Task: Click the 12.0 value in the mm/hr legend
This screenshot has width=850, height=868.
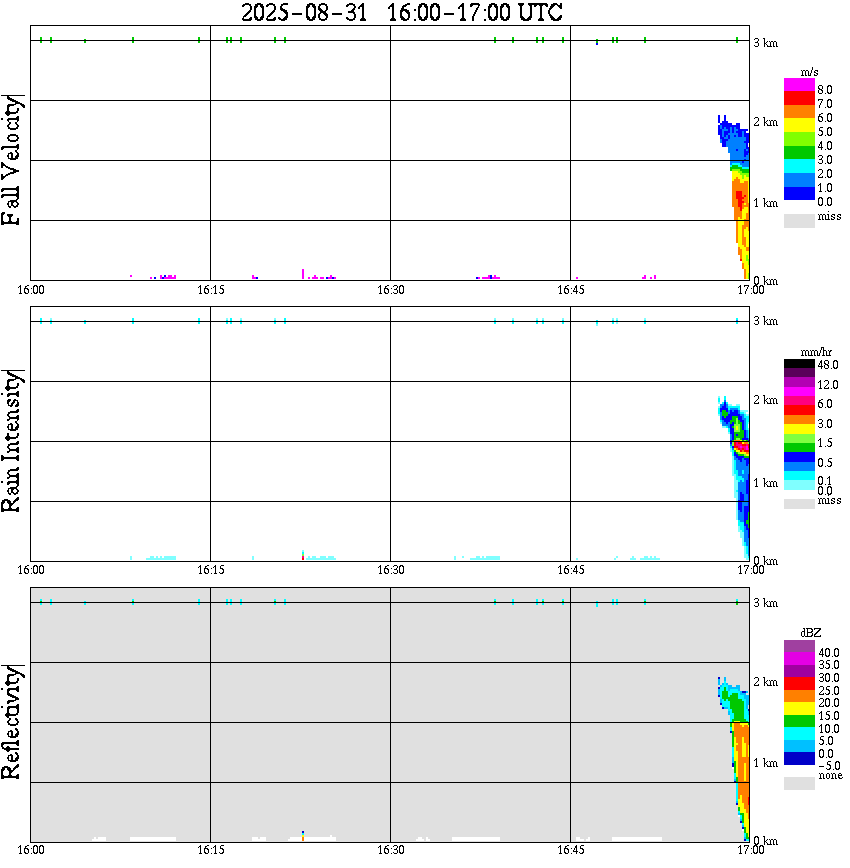Action: [828, 385]
